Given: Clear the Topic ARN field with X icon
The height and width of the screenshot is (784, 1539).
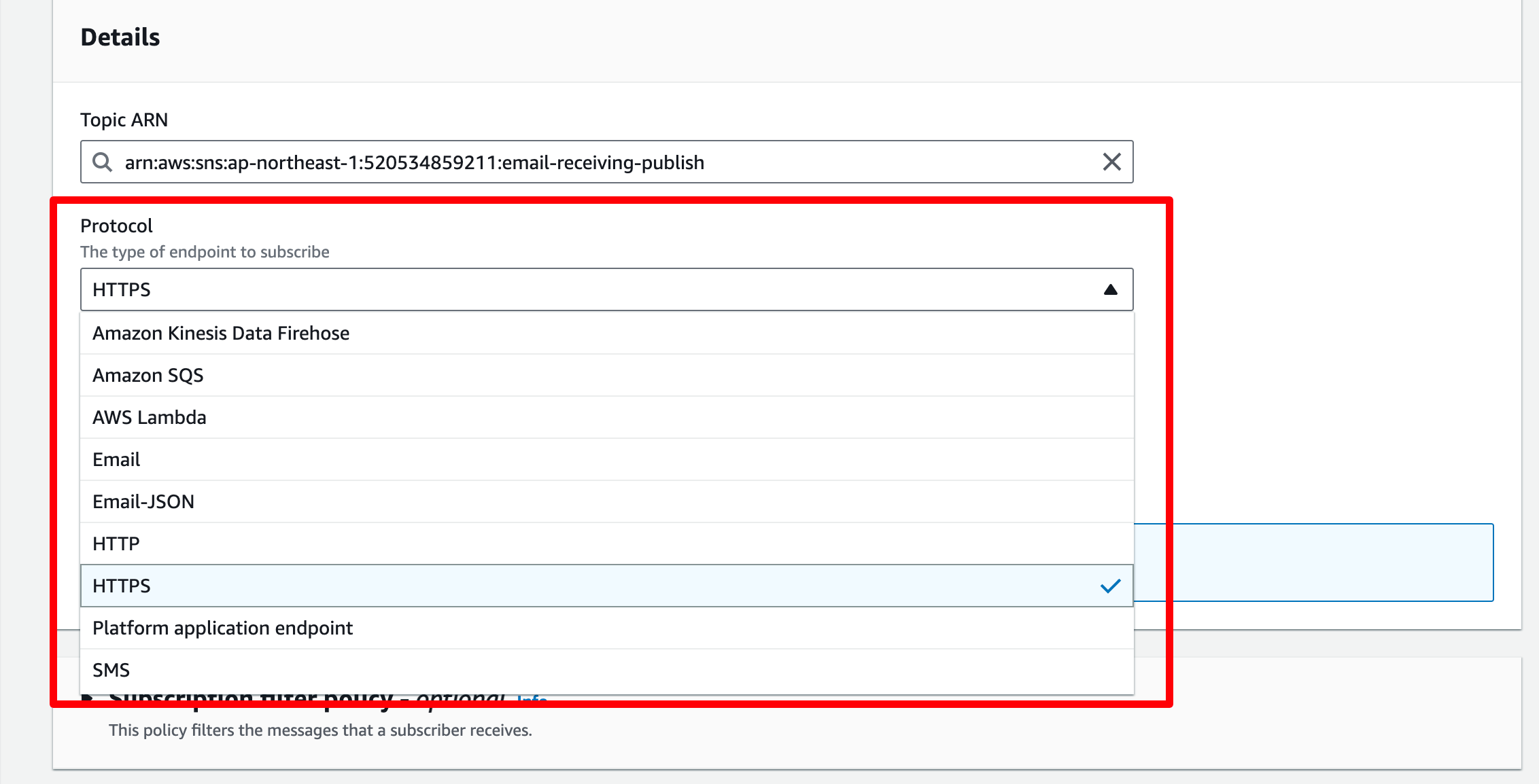Looking at the screenshot, I should (x=1111, y=162).
